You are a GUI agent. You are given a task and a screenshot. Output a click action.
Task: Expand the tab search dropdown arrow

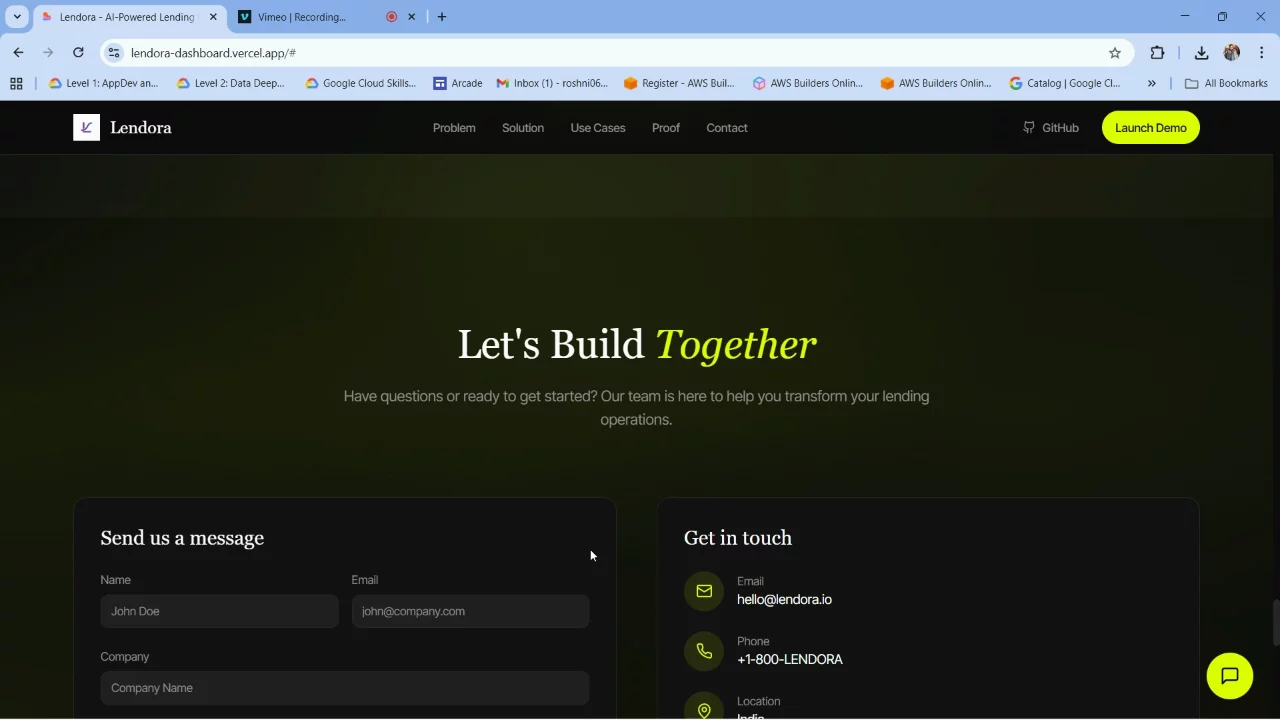(17, 17)
